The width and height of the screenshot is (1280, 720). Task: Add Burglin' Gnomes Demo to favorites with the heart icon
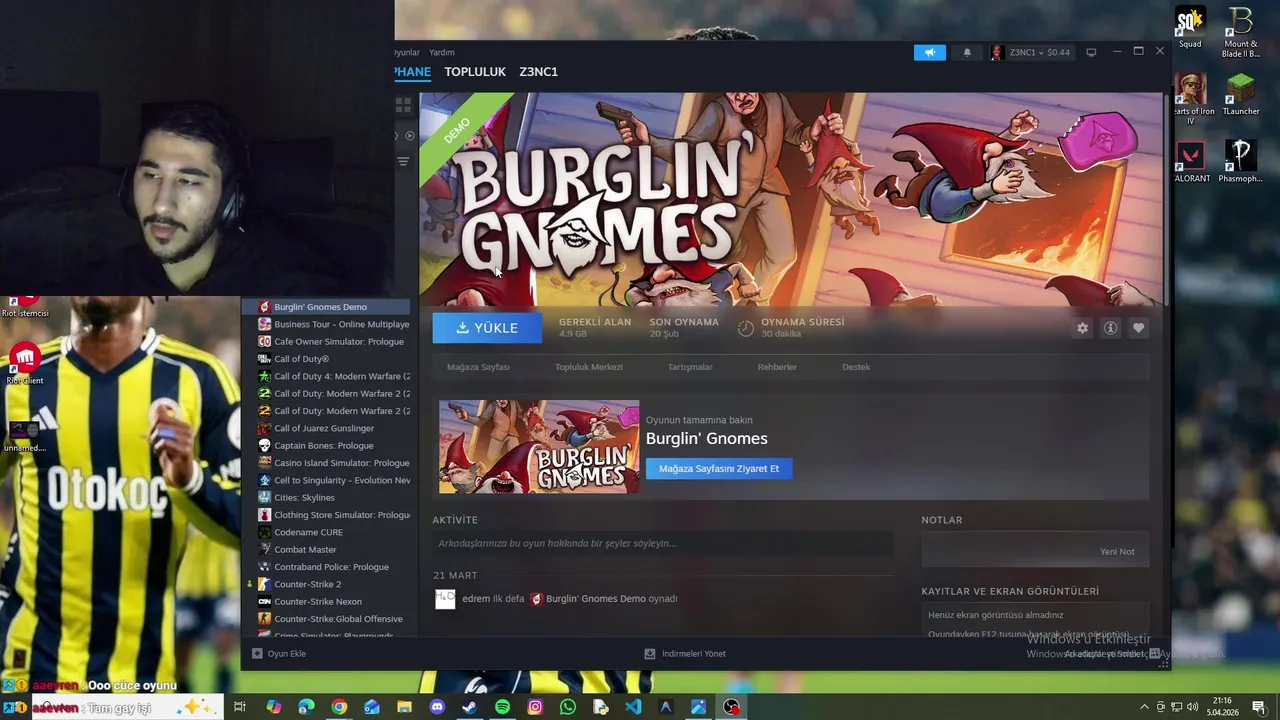pos(1138,328)
